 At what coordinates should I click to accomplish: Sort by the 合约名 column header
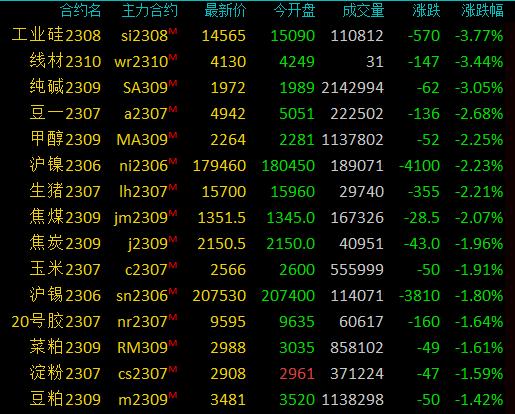pyautogui.click(x=81, y=11)
